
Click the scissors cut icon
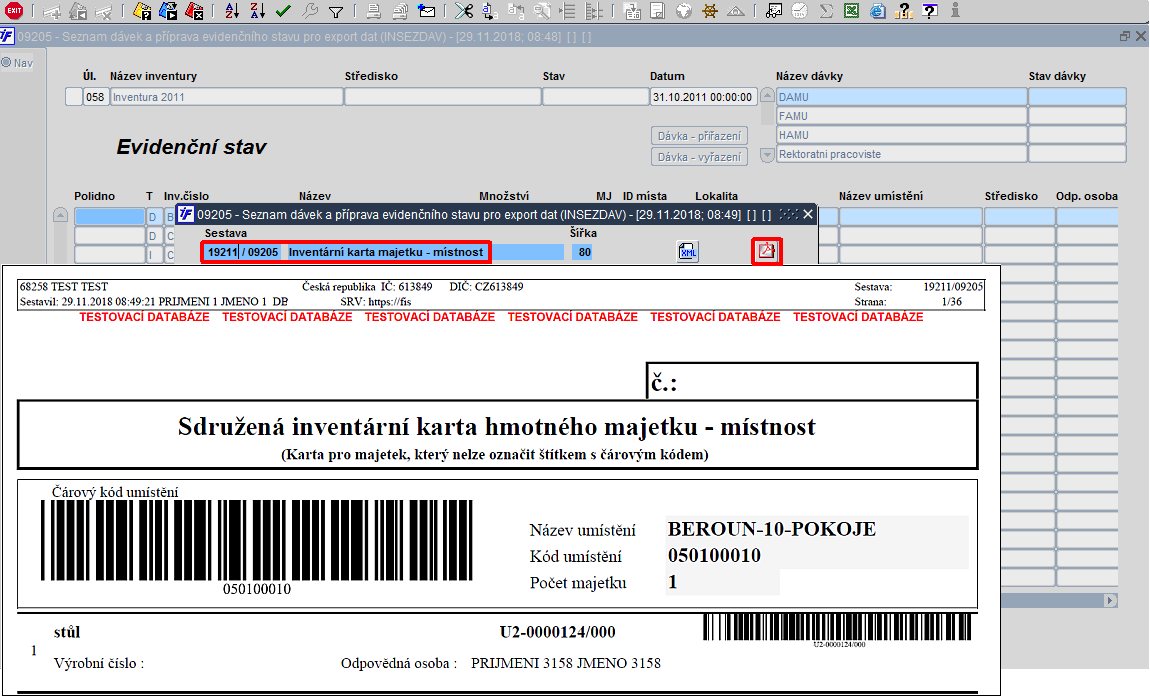point(463,12)
